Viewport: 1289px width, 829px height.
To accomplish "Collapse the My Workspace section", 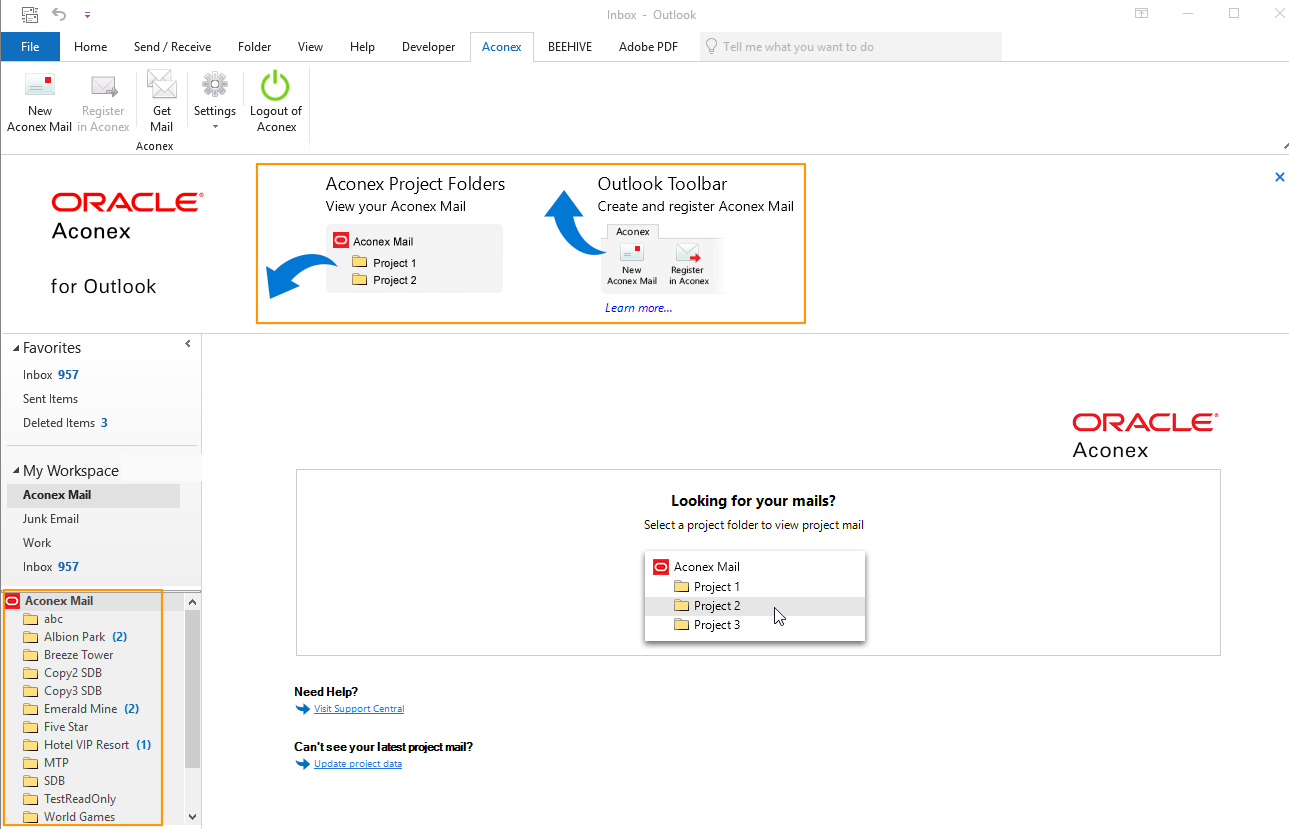I will (16, 471).
